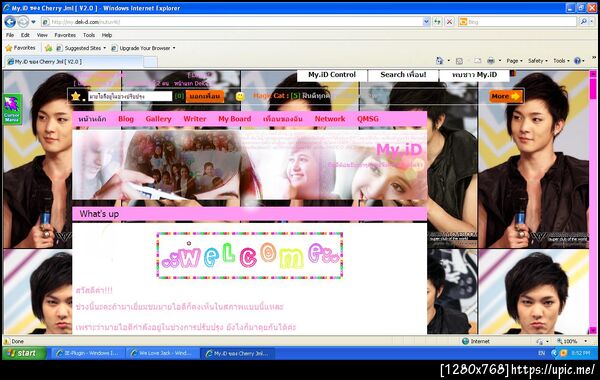Click the Refresh icon beside the address bar
Image resolution: width=600 pixels, height=380 pixels.
pos(437,22)
